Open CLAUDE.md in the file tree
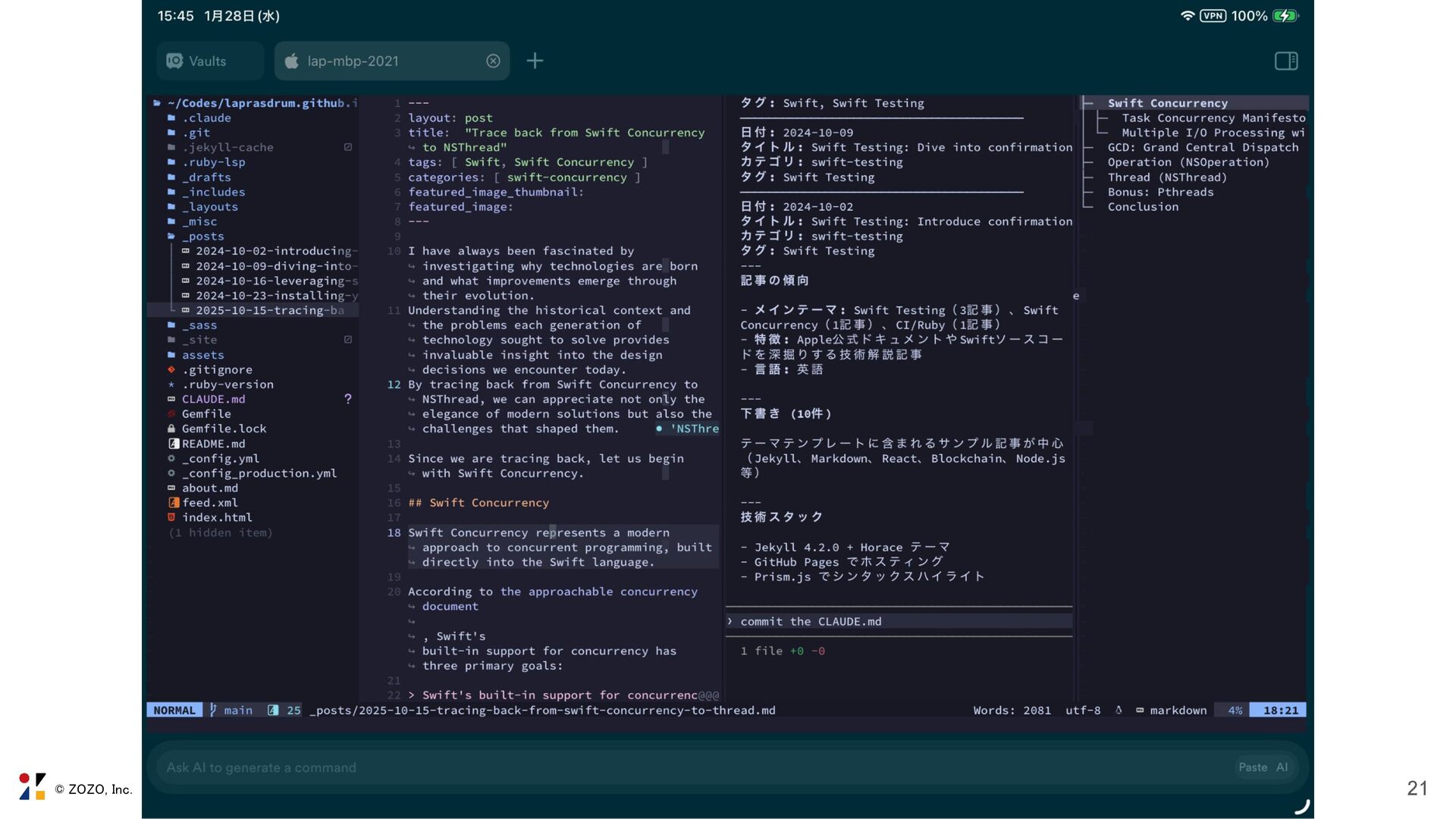The width and height of the screenshot is (1456, 819). [x=213, y=400]
